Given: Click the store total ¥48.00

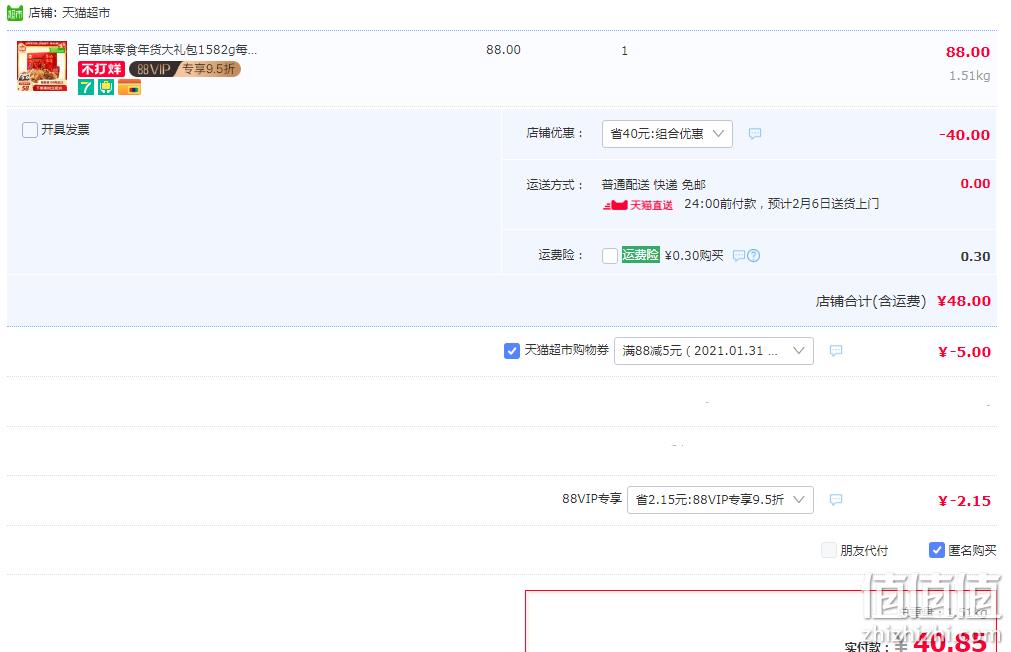Looking at the screenshot, I should (964, 301).
